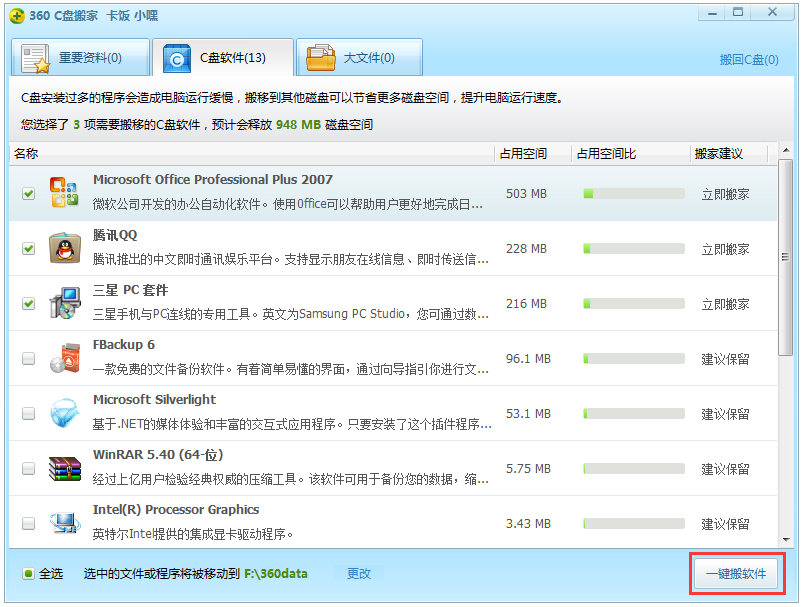
Task: Click the Office 2007 space ratio bar
Action: click(634, 193)
